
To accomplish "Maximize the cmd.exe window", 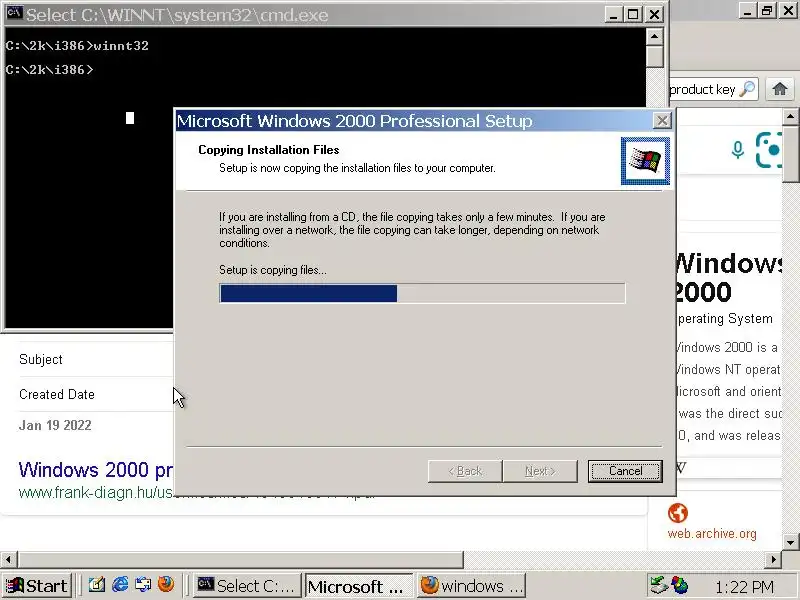I will [x=633, y=14].
